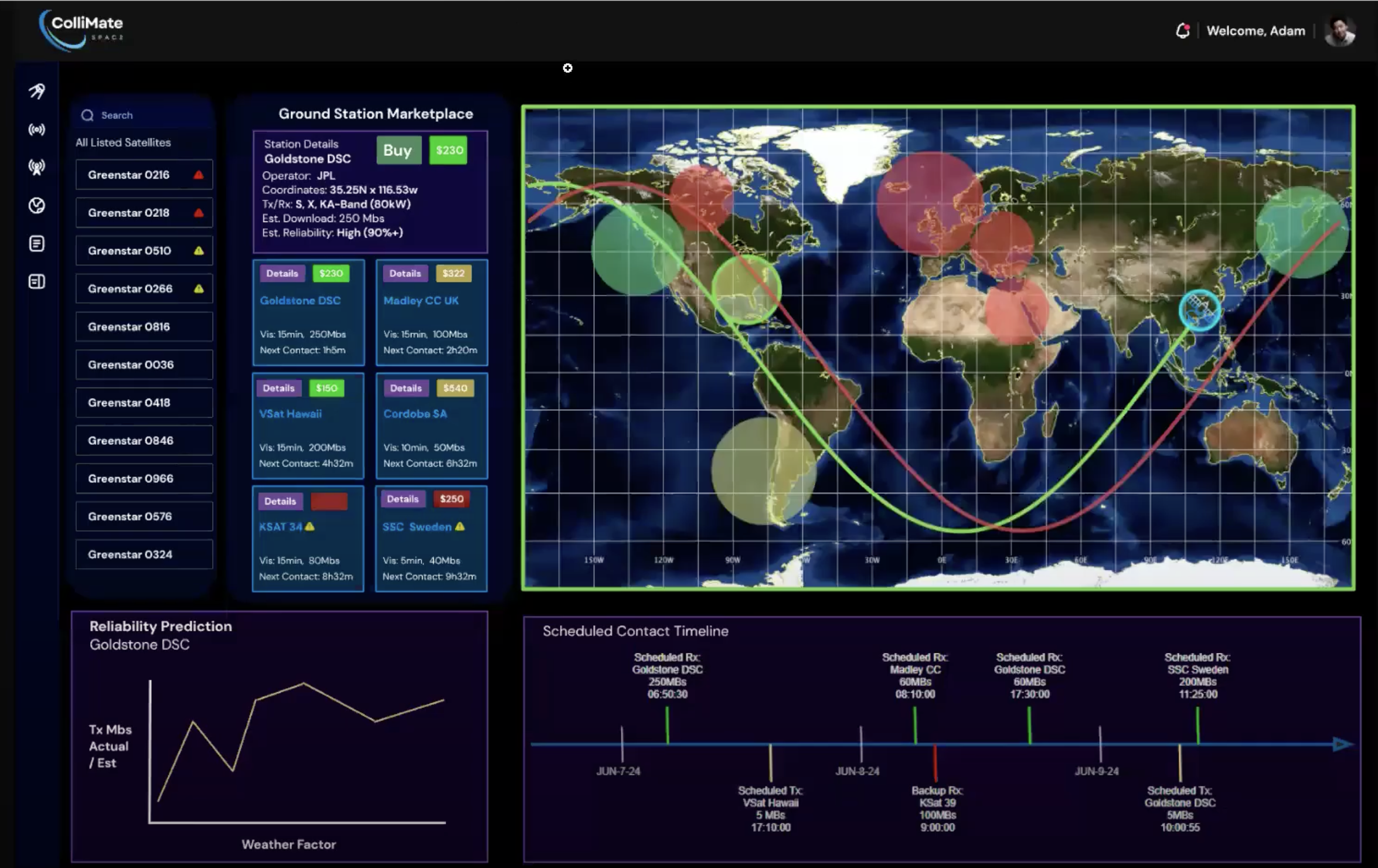The width and height of the screenshot is (1378, 868).
Task: Click $150 price tag on VSat Hawaii
Action: pyautogui.click(x=326, y=388)
